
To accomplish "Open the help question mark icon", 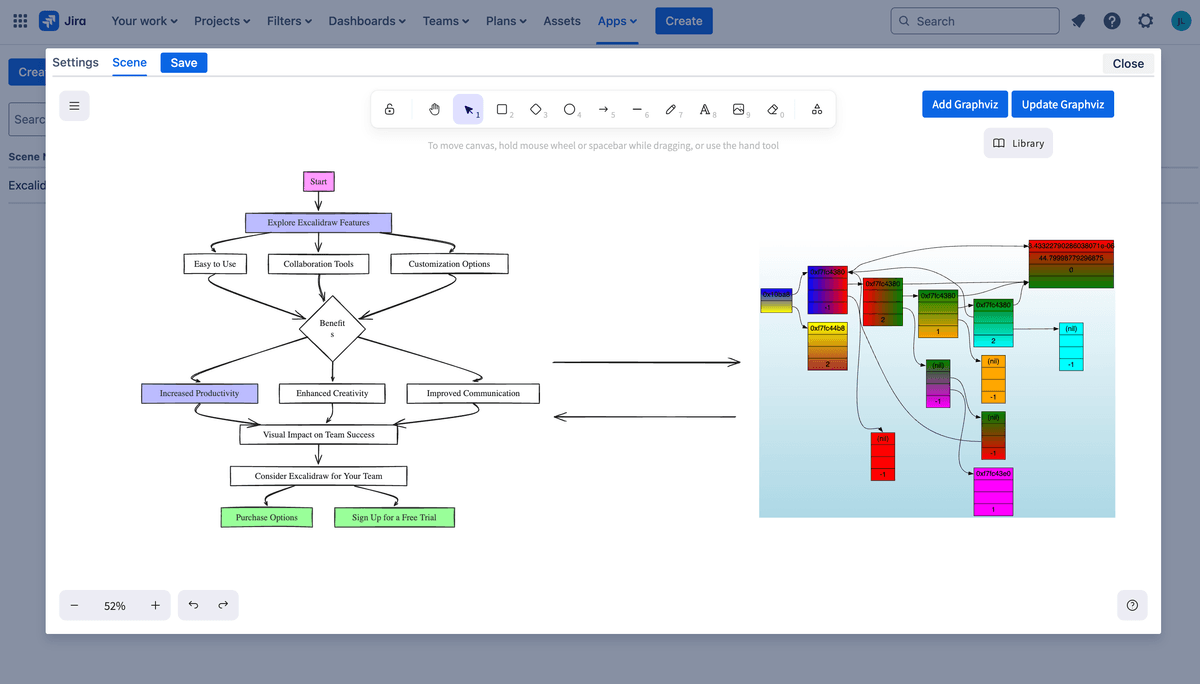I will click(1132, 605).
